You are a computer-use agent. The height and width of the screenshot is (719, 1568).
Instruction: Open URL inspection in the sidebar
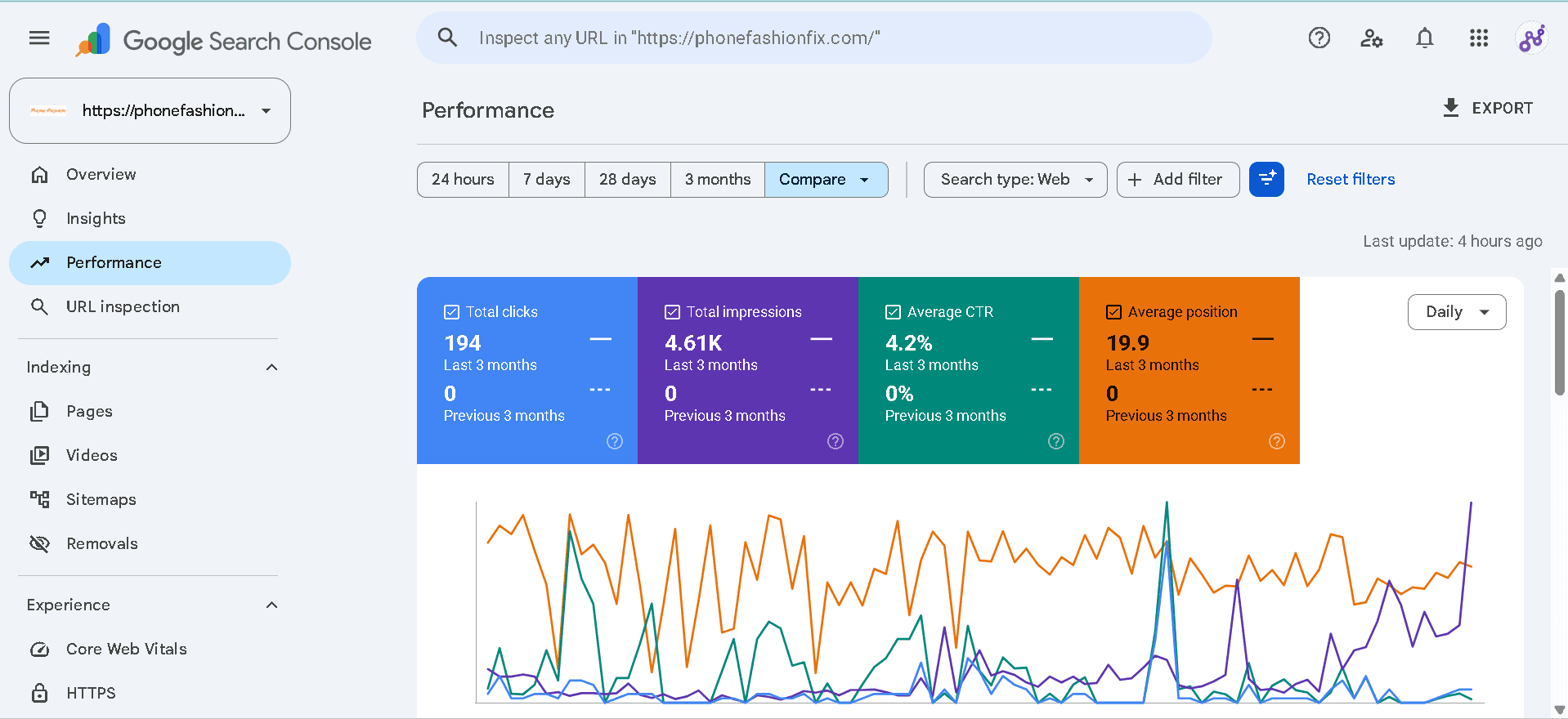(x=150, y=306)
